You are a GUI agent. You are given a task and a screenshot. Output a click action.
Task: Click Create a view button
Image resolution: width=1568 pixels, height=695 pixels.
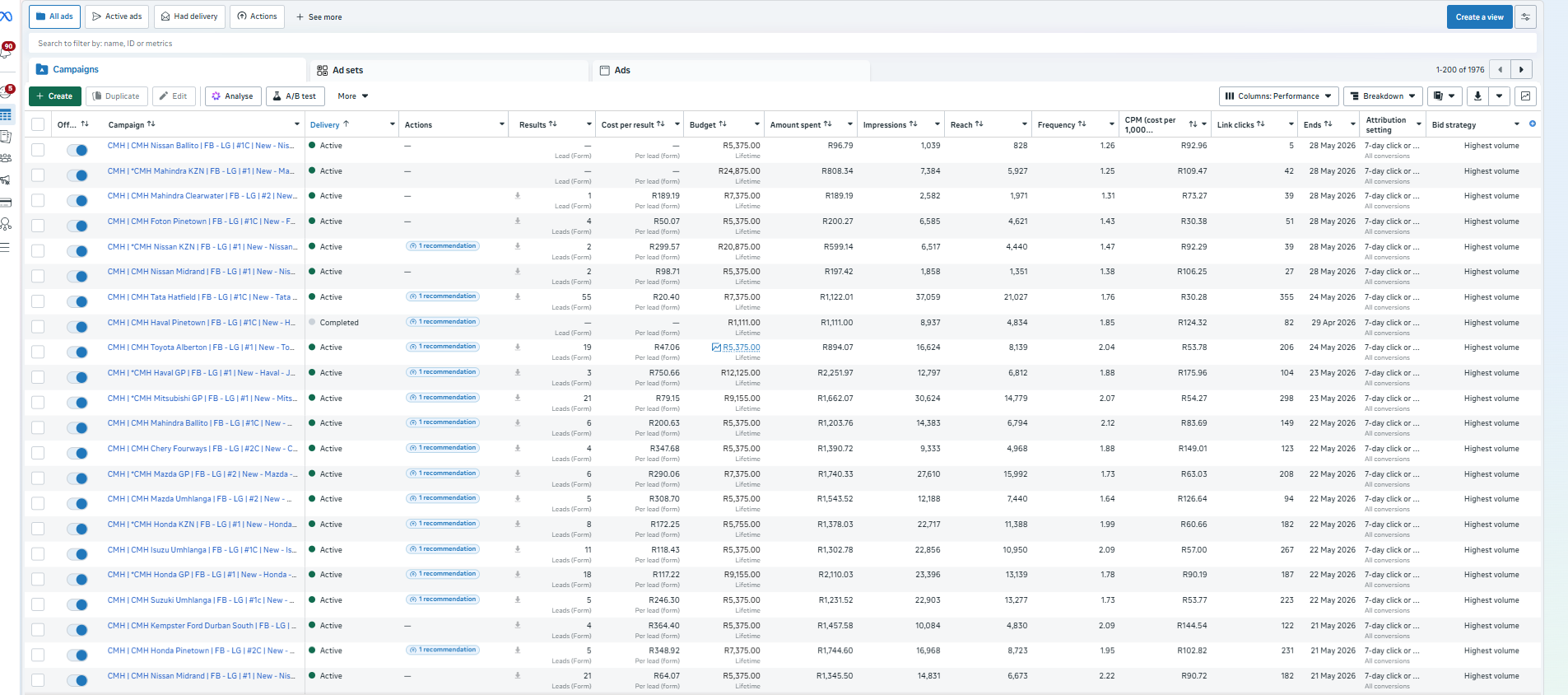(1479, 16)
